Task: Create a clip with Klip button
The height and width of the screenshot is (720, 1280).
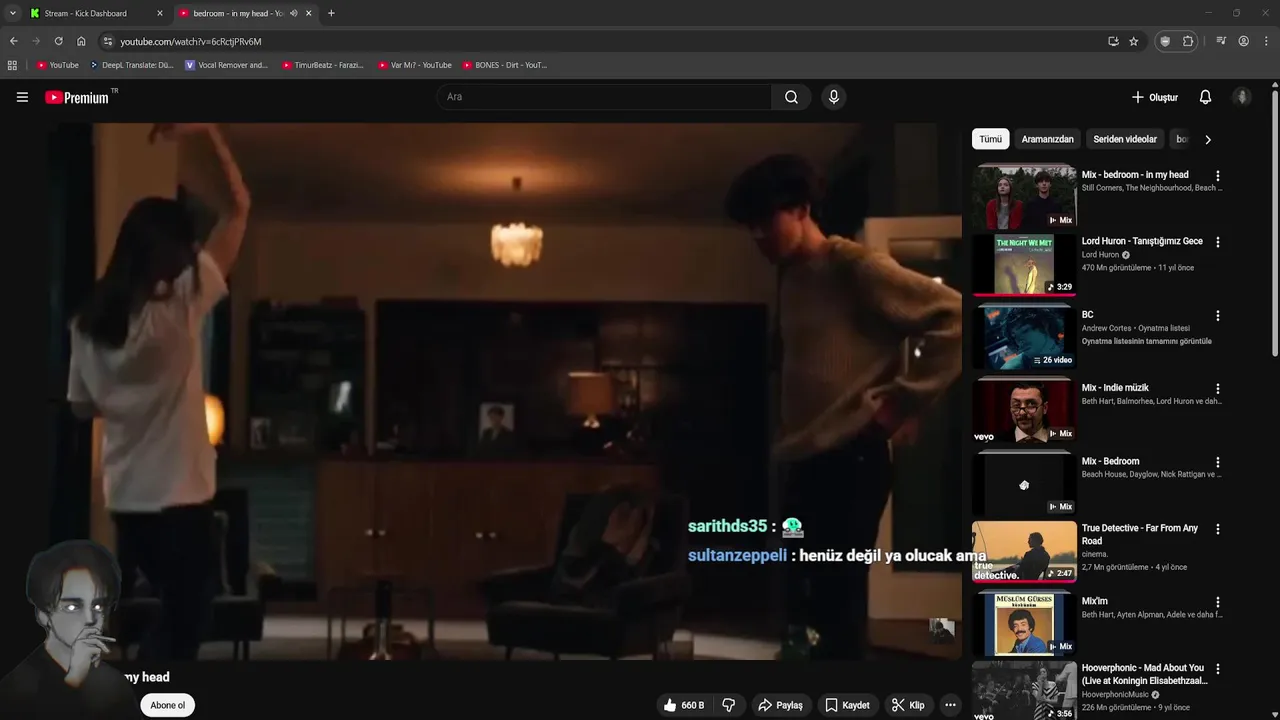Action: pyautogui.click(x=908, y=705)
